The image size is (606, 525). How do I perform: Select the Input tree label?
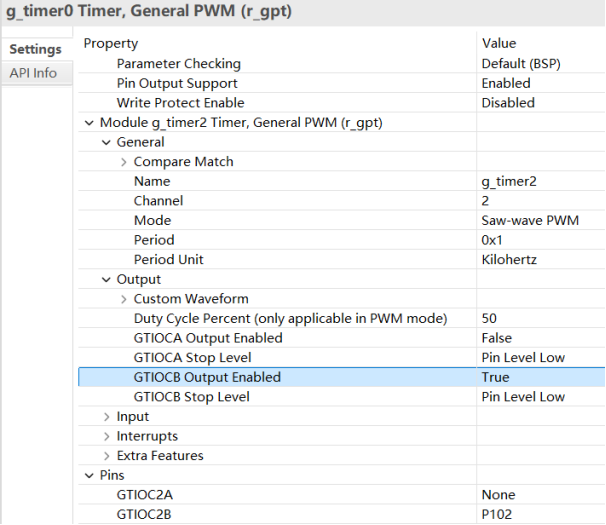click(x=133, y=417)
